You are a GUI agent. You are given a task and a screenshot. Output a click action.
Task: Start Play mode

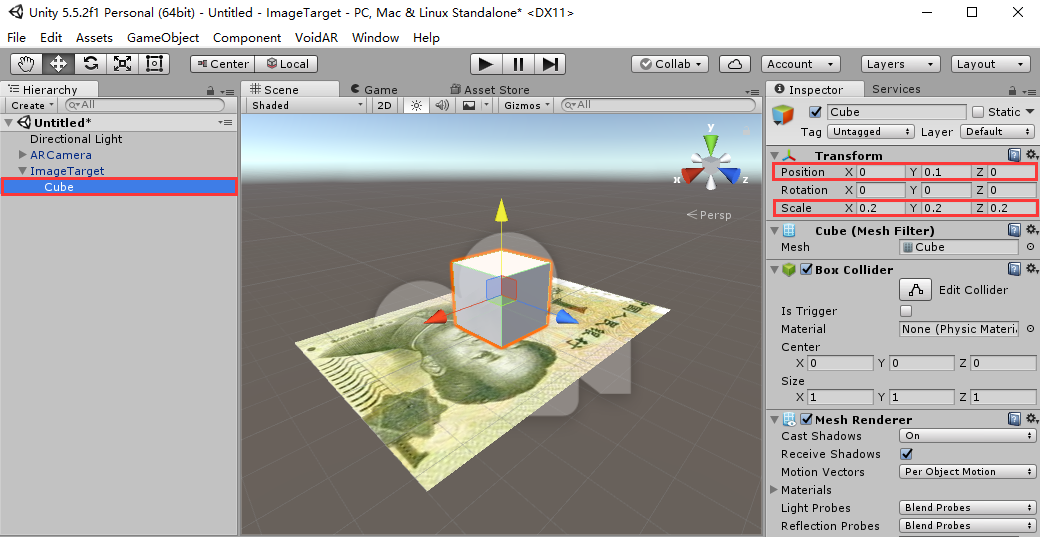486,64
